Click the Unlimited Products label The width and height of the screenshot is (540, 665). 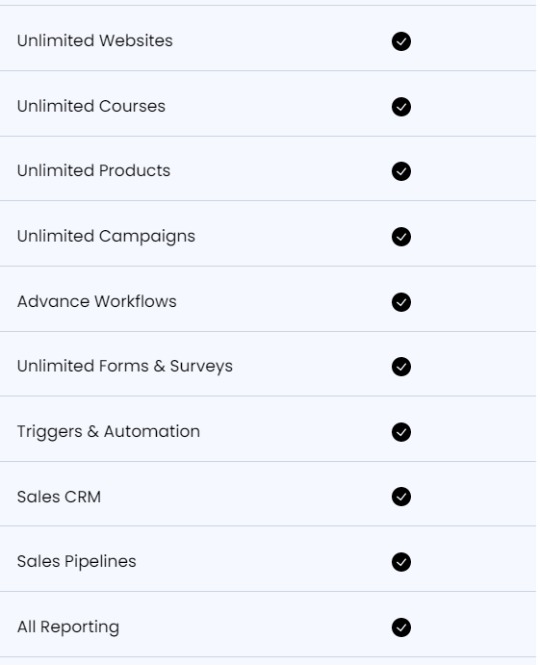pyautogui.click(x=94, y=170)
